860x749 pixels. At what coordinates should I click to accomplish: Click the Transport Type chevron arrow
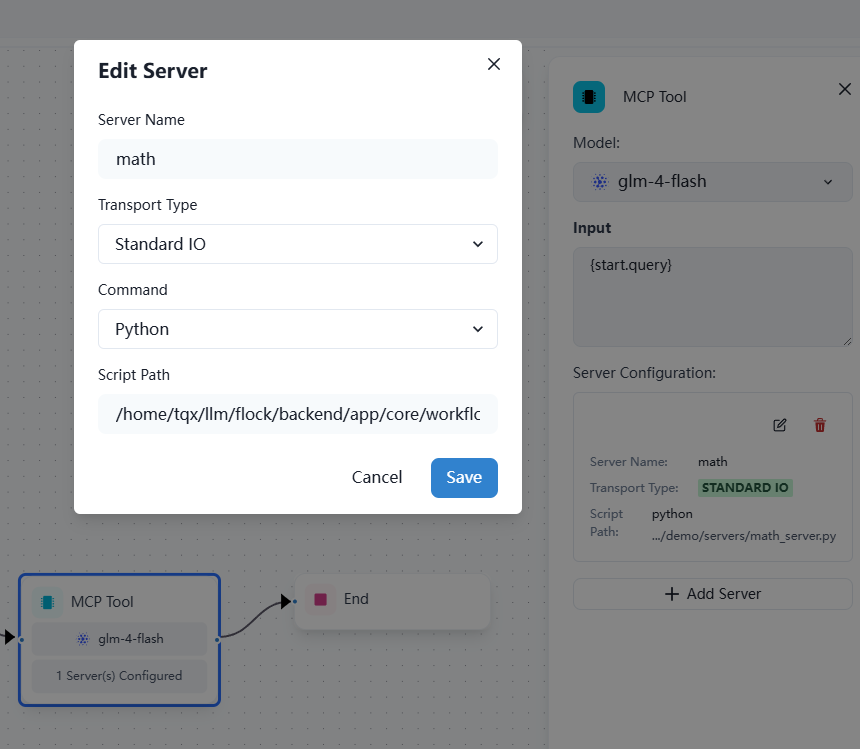pos(478,244)
